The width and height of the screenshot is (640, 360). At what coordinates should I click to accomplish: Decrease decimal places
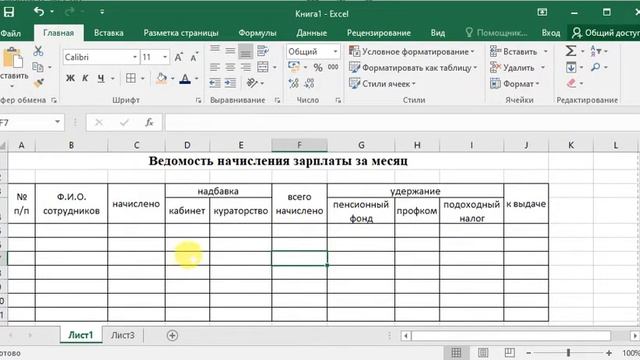tap(309, 83)
